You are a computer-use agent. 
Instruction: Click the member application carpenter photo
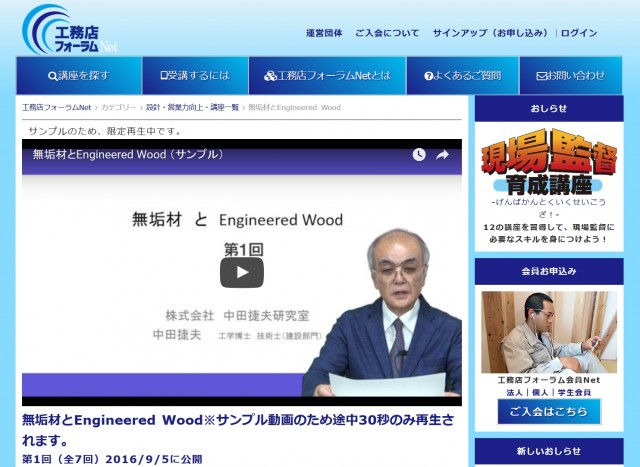548,332
